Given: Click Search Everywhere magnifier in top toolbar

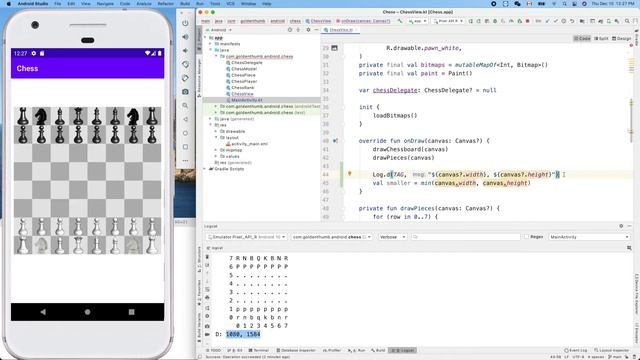Looking at the screenshot, I should click(627, 21).
